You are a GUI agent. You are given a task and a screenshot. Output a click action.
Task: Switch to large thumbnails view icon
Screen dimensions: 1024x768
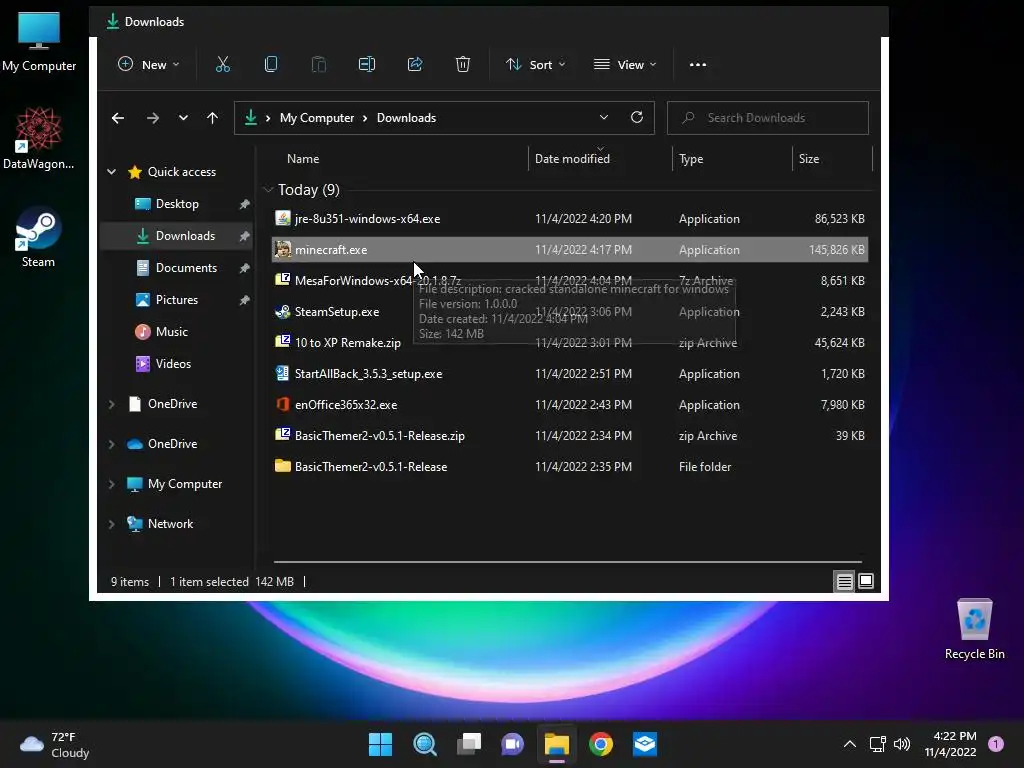point(866,581)
